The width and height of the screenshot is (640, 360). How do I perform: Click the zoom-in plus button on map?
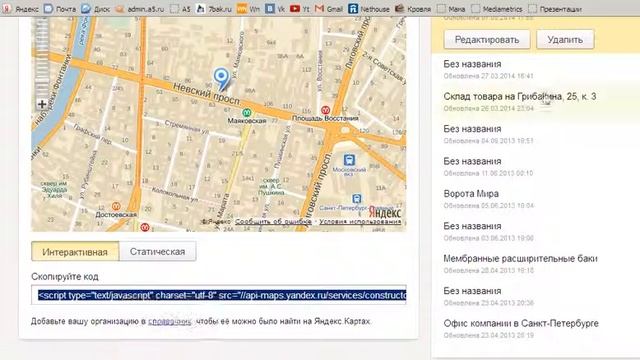pyautogui.click(x=42, y=104)
